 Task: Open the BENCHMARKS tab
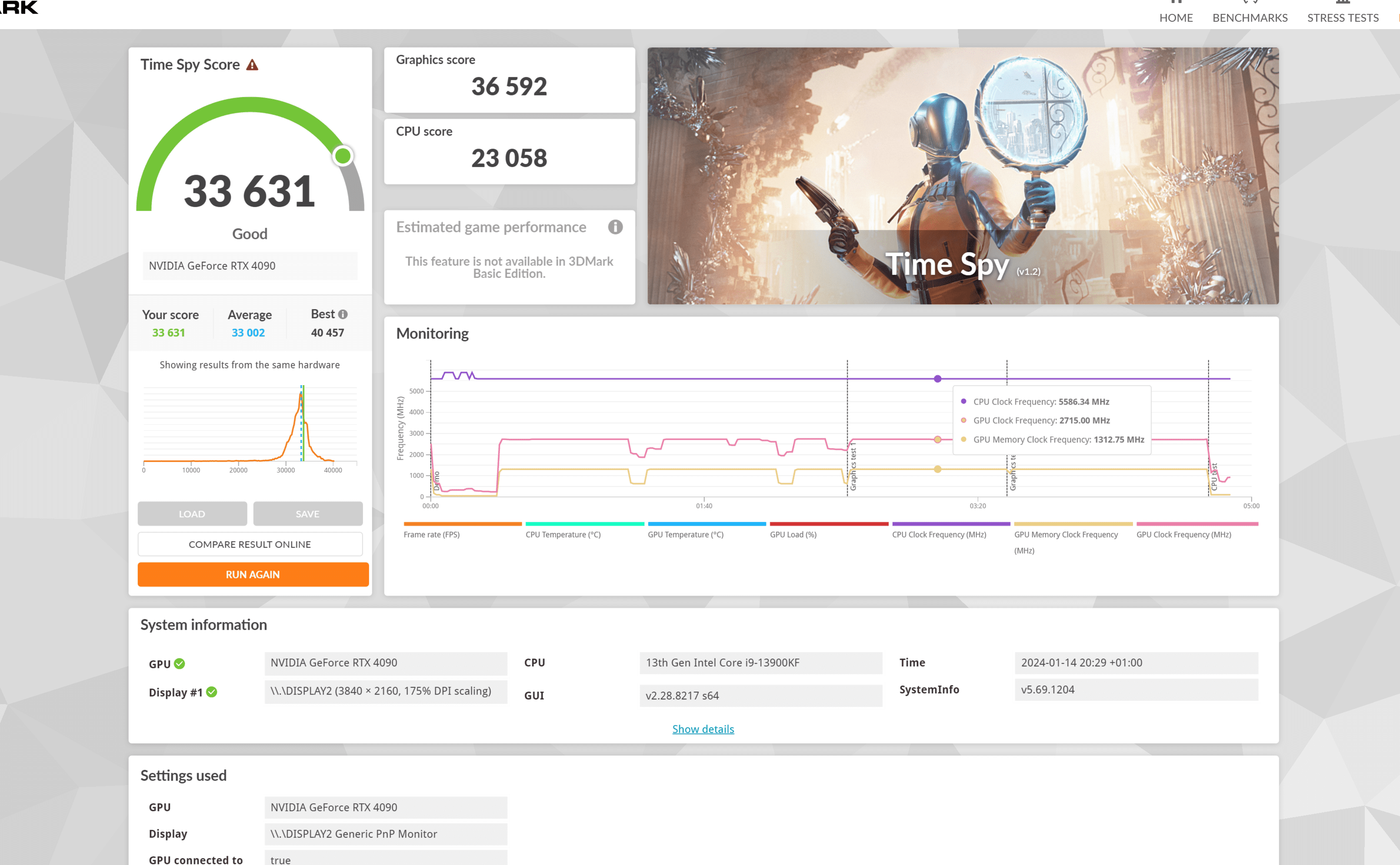tap(1250, 17)
